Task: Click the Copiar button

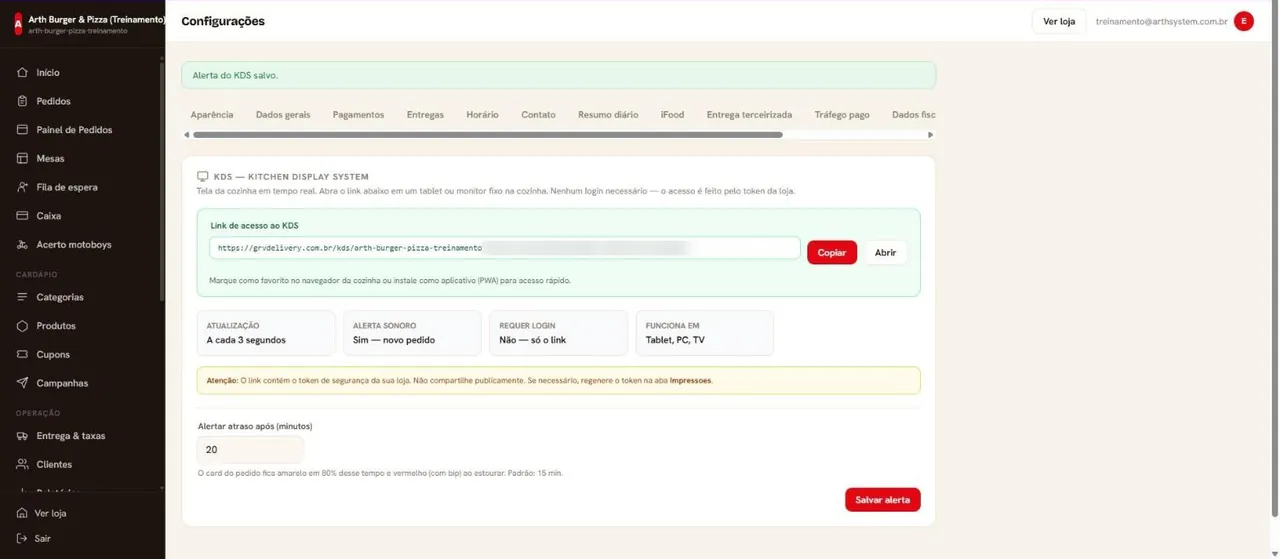Action: [832, 252]
